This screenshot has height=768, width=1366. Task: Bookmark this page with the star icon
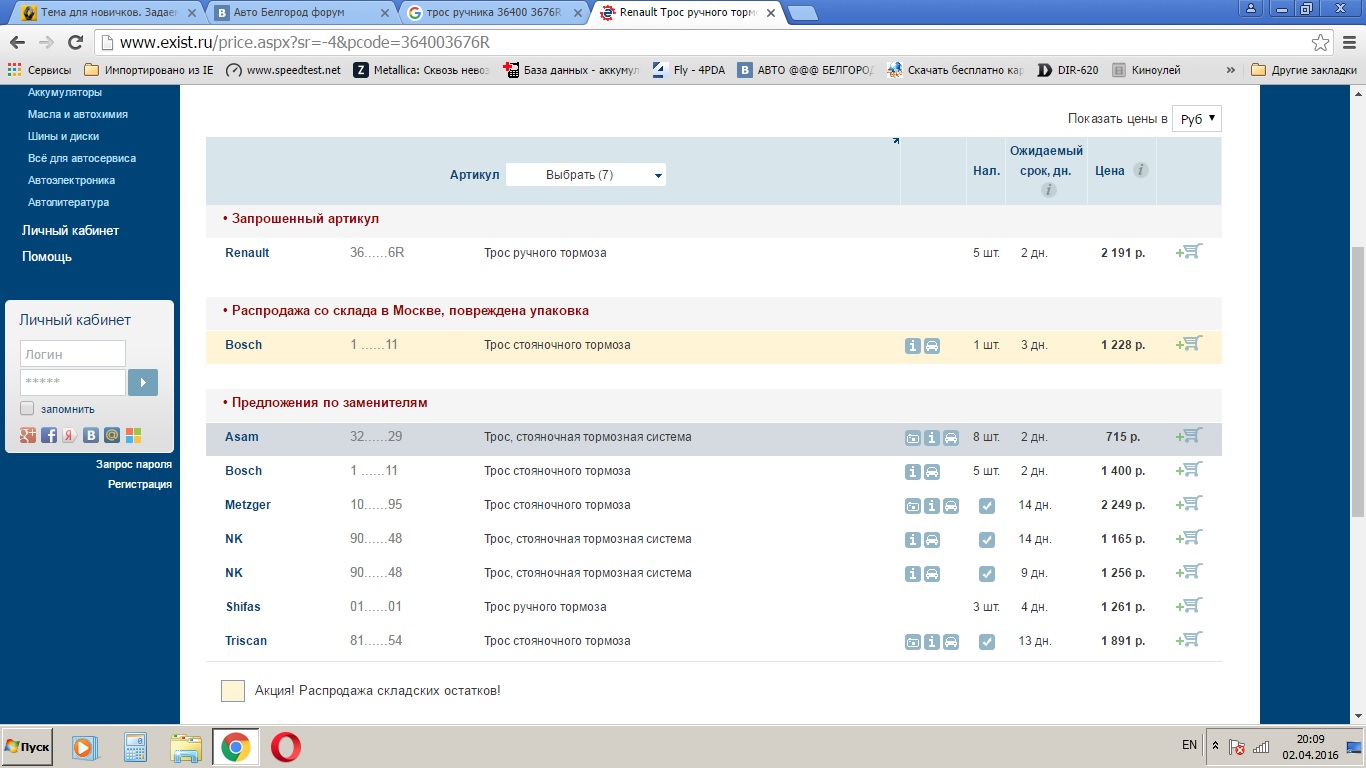point(1321,43)
